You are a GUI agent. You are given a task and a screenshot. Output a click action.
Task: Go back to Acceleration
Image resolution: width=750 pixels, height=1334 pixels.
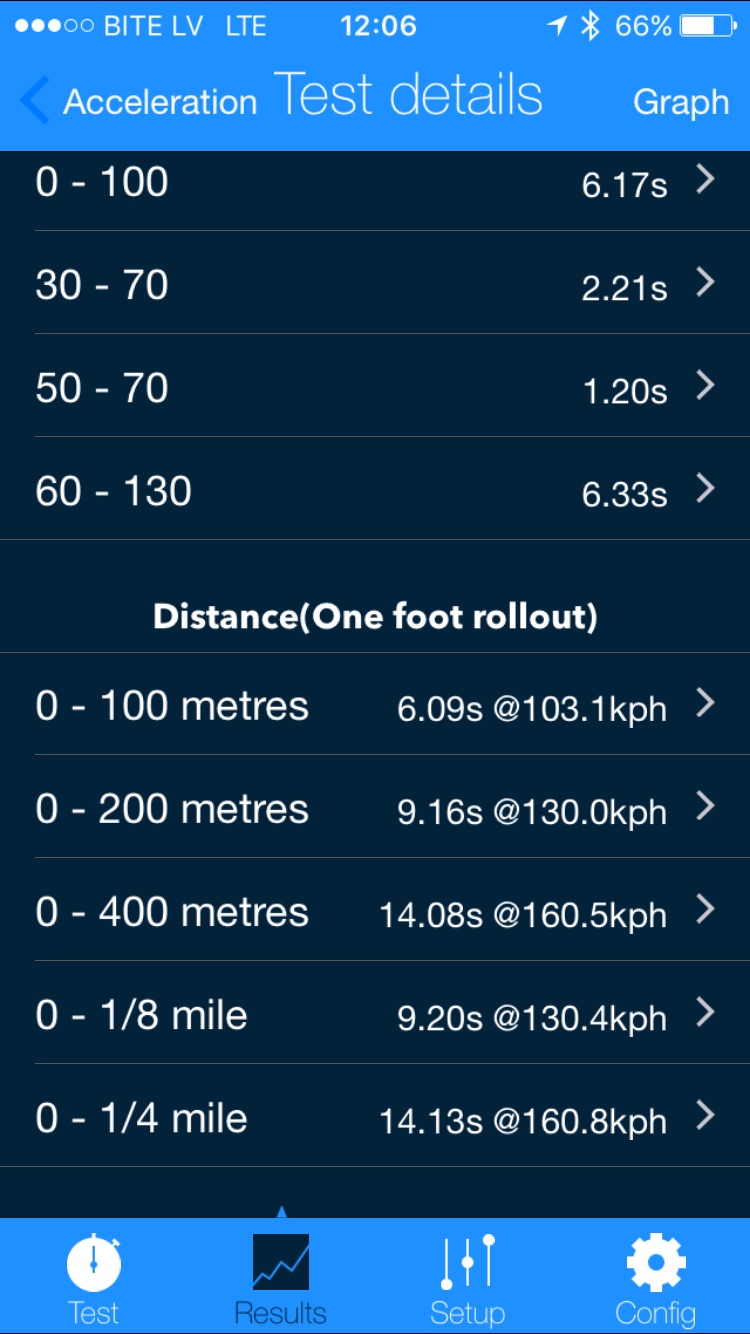[x=160, y=102]
